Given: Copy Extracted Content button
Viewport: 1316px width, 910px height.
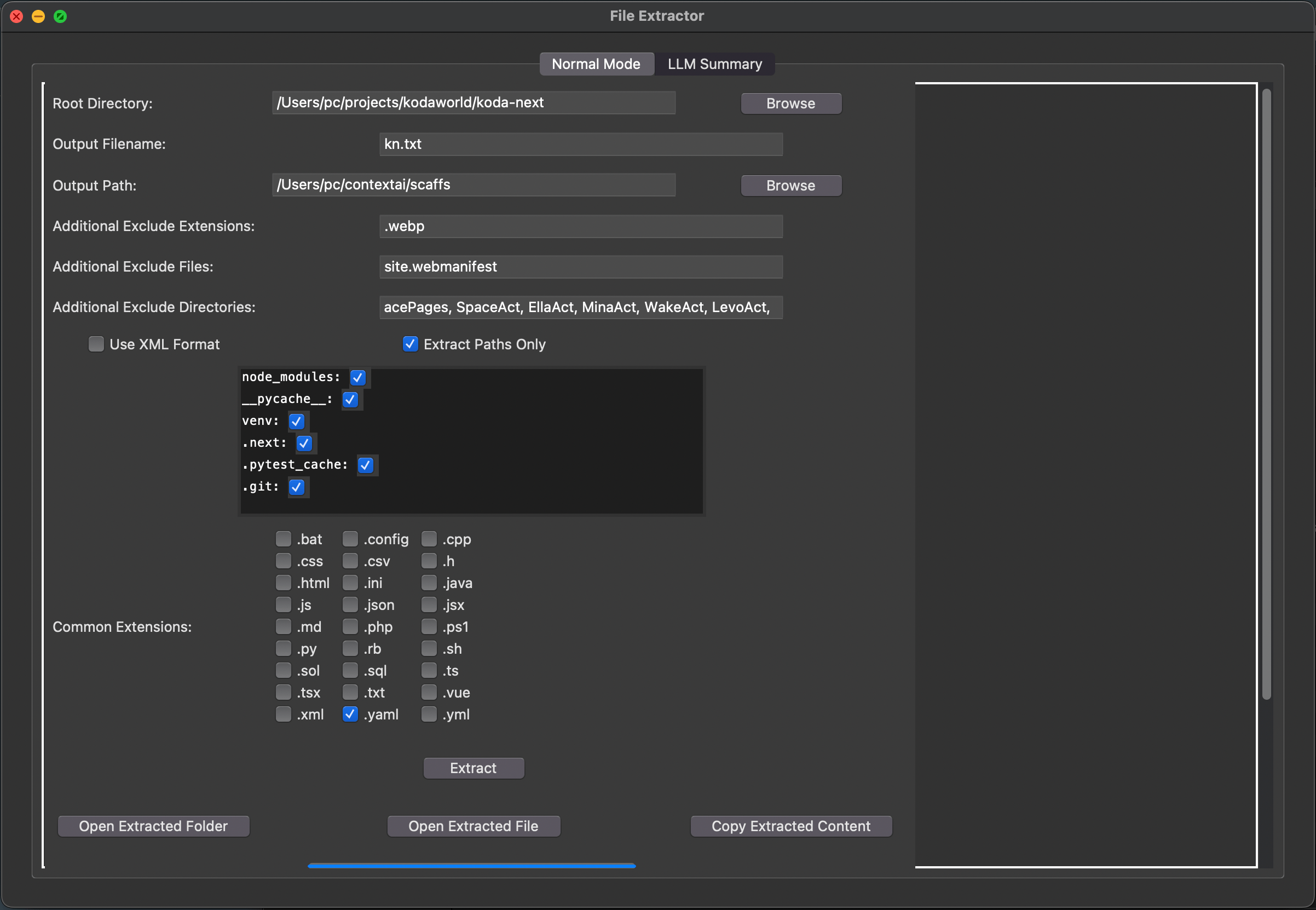Looking at the screenshot, I should pos(791,826).
